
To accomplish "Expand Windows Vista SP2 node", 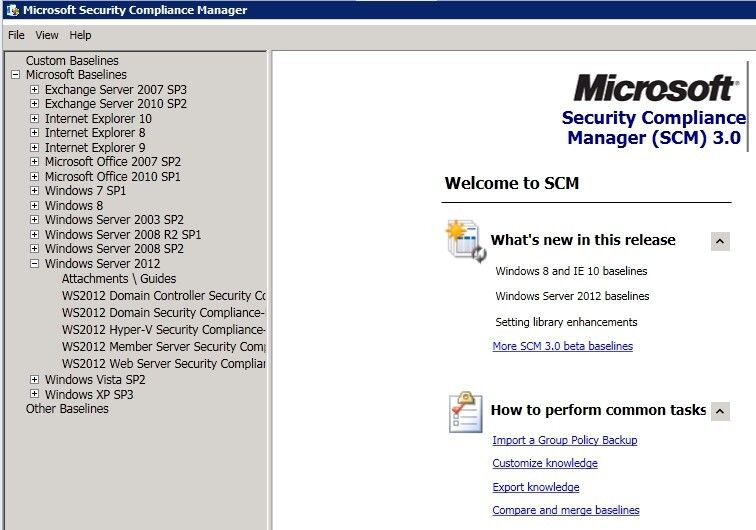I will [34, 380].
